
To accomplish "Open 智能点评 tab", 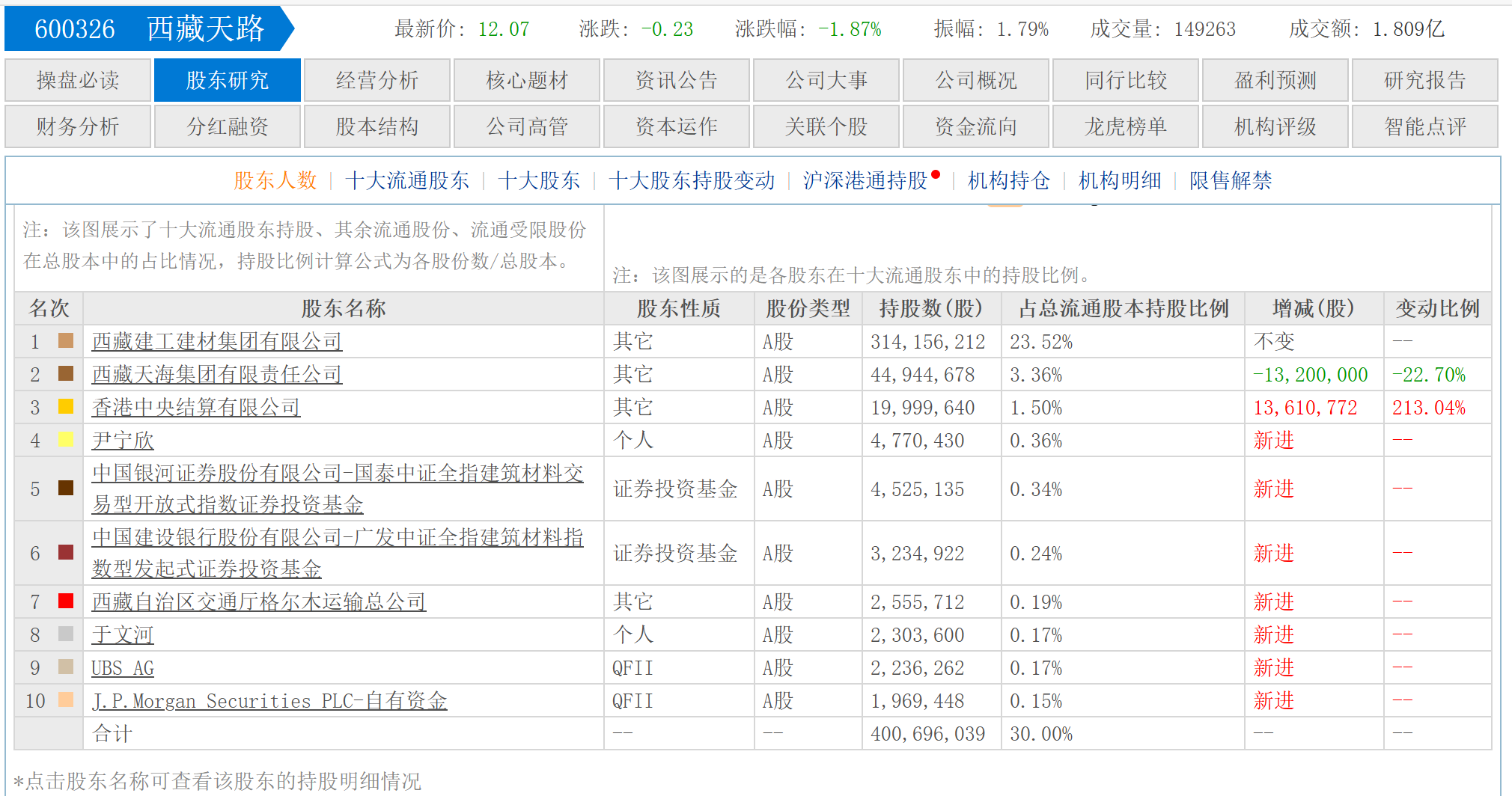I will [1425, 126].
